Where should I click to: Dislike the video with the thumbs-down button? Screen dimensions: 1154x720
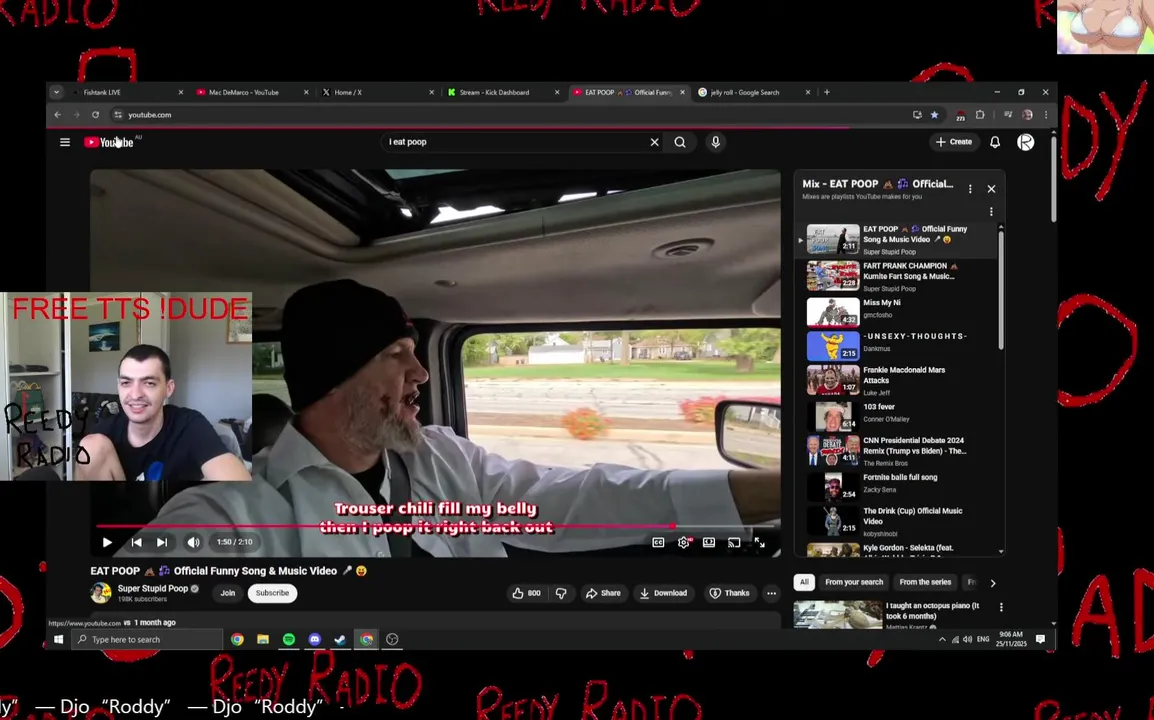tap(561, 593)
